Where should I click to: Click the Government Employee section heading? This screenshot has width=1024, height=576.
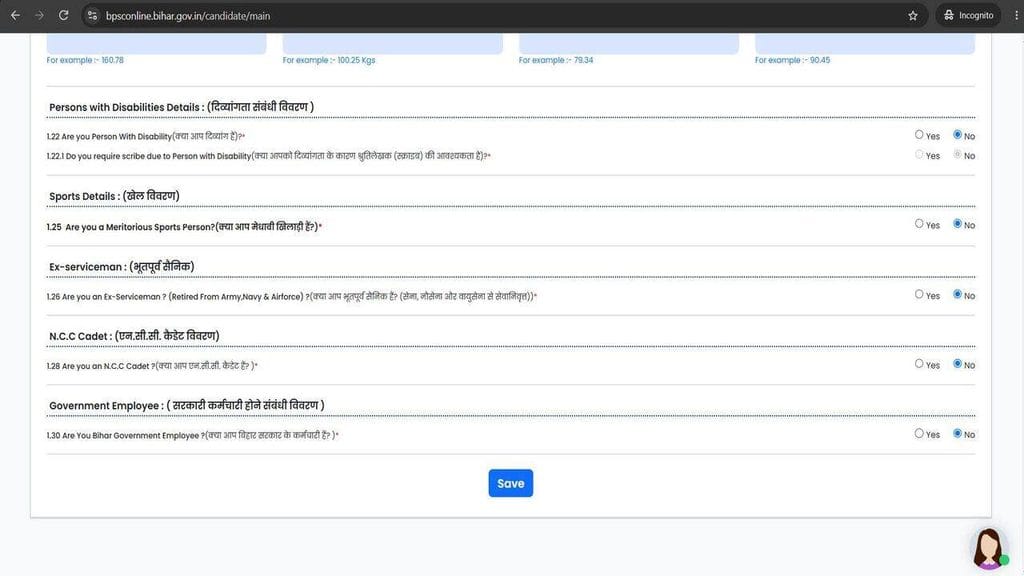pyautogui.click(x=187, y=406)
